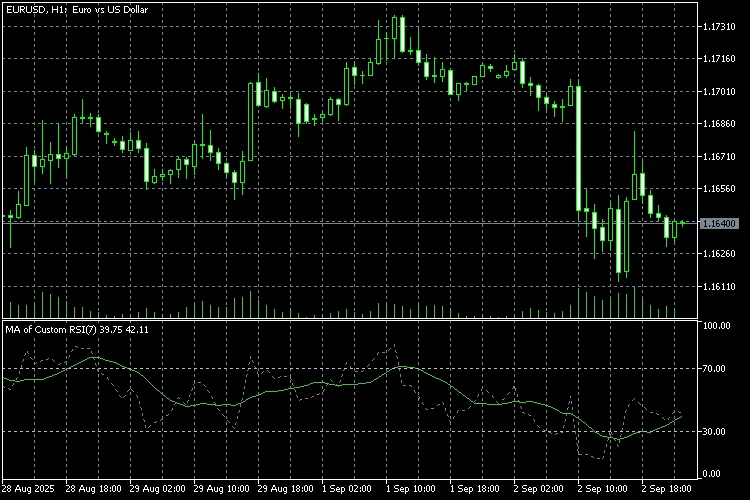750x500 pixels.
Task: Click the 100.00 label on indicator scale
Action: click(x=718, y=326)
